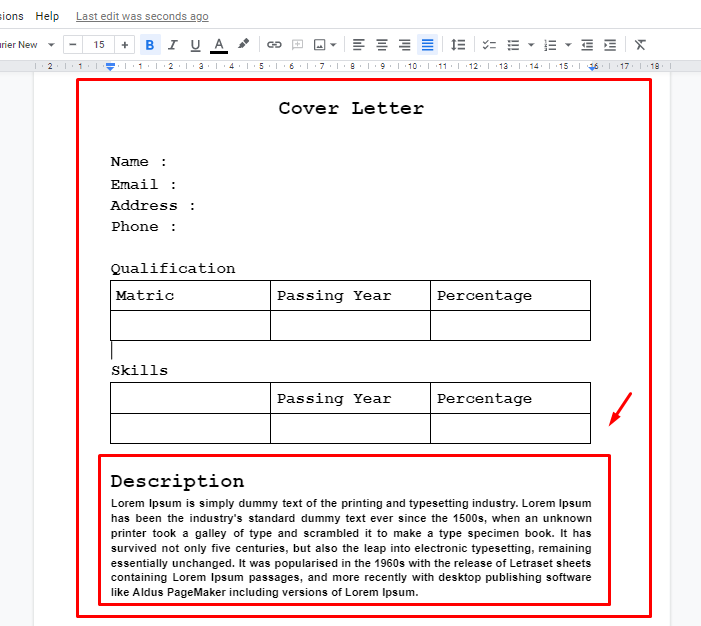Screen dimensions: 701x626
Task: Increase font size with plus button
Action: tap(125, 45)
